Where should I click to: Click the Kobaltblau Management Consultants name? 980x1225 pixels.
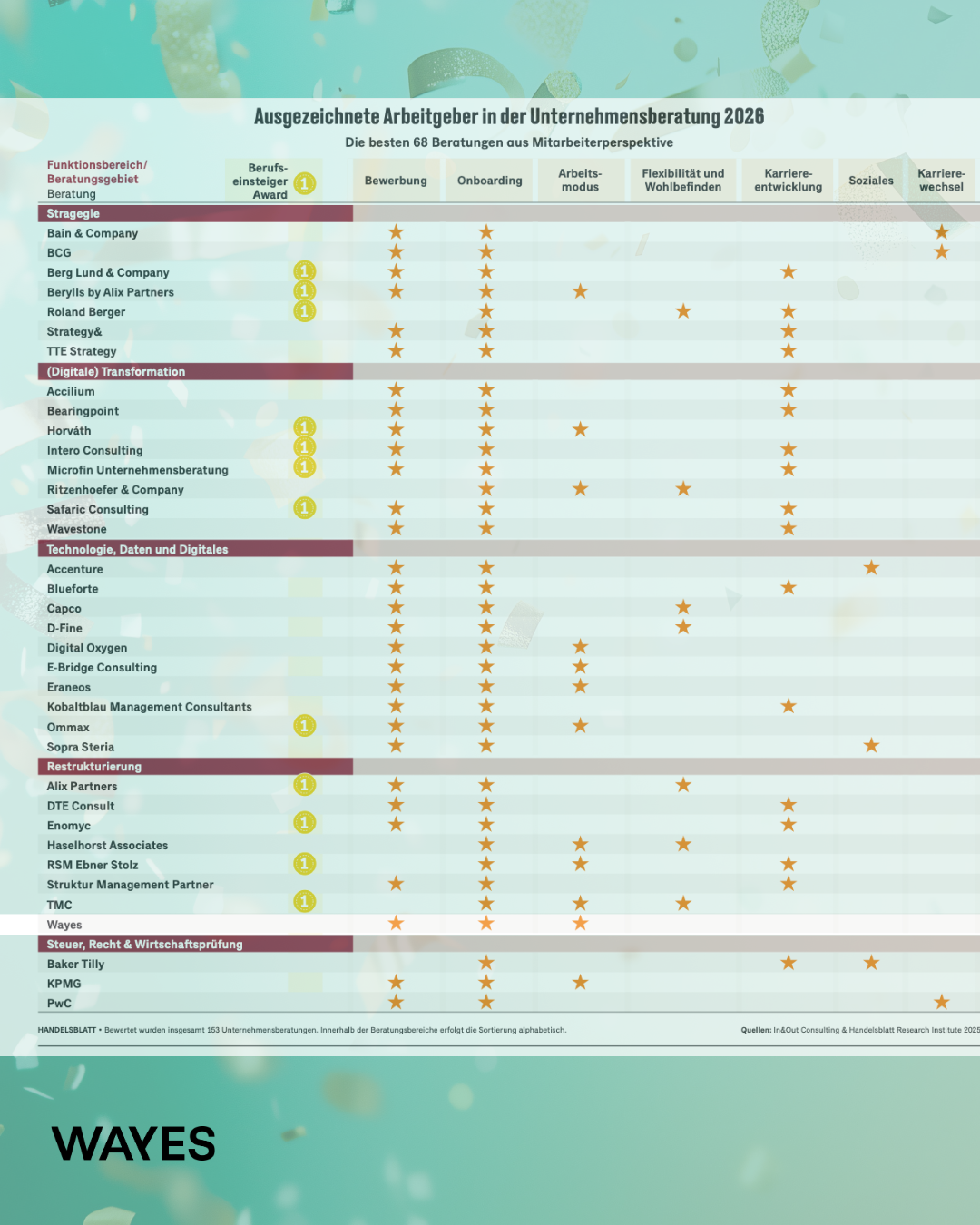point(150,707)
